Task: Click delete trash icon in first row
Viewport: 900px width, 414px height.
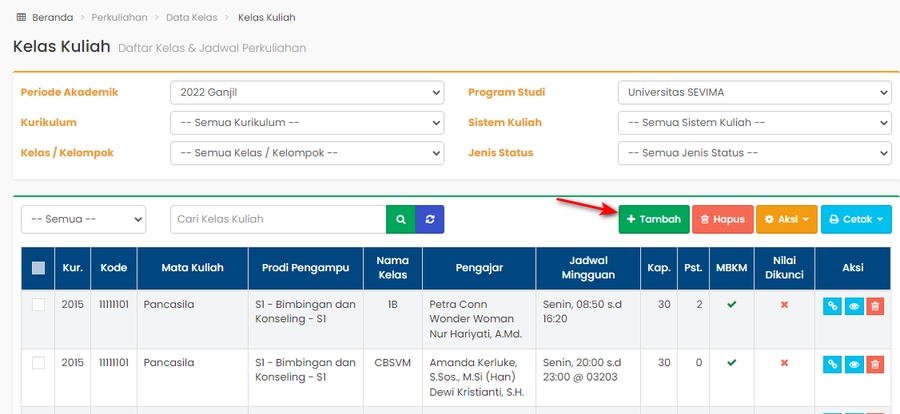Action: pos(875,307)
